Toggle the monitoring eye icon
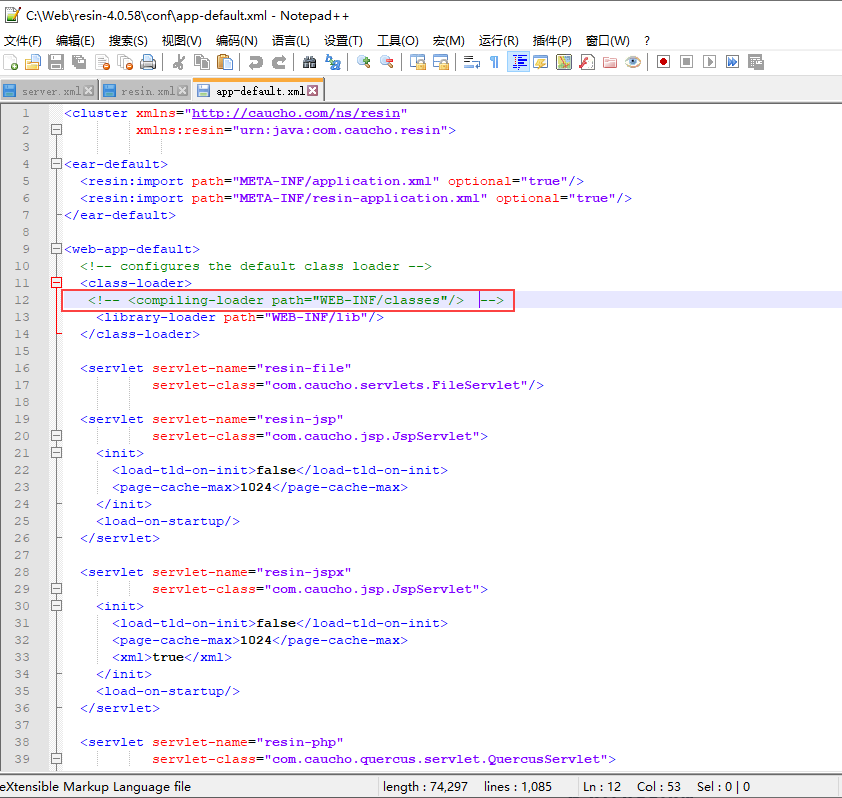 633,62
